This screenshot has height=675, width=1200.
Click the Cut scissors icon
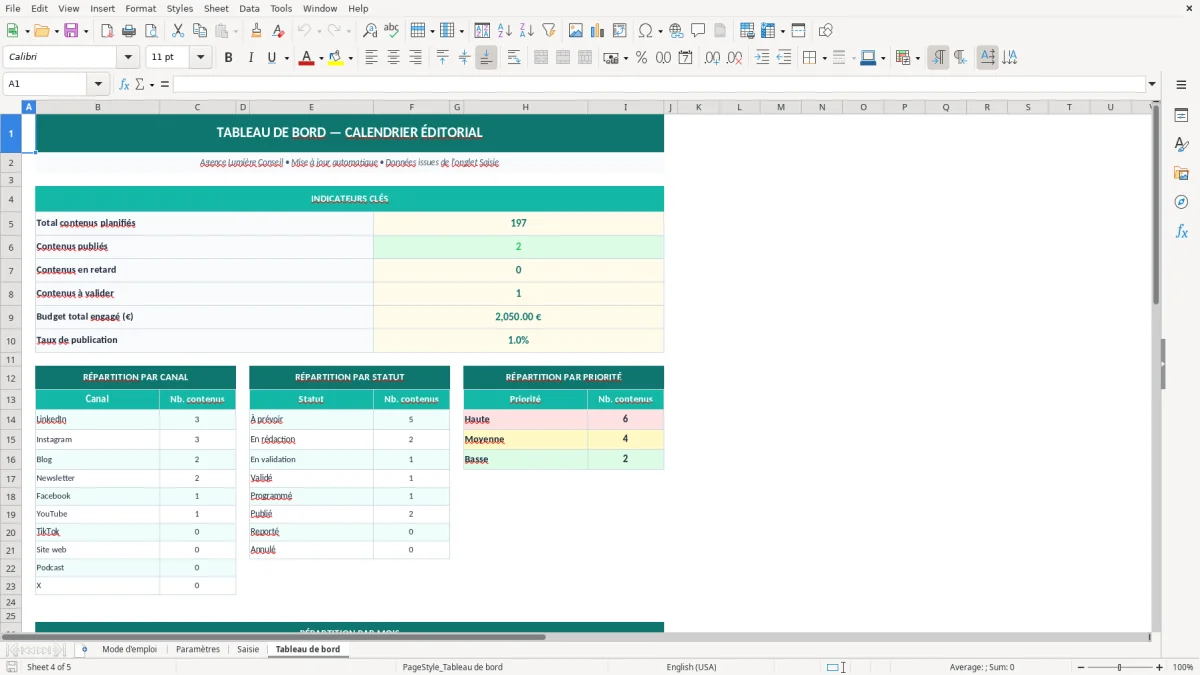click(178, 31)
